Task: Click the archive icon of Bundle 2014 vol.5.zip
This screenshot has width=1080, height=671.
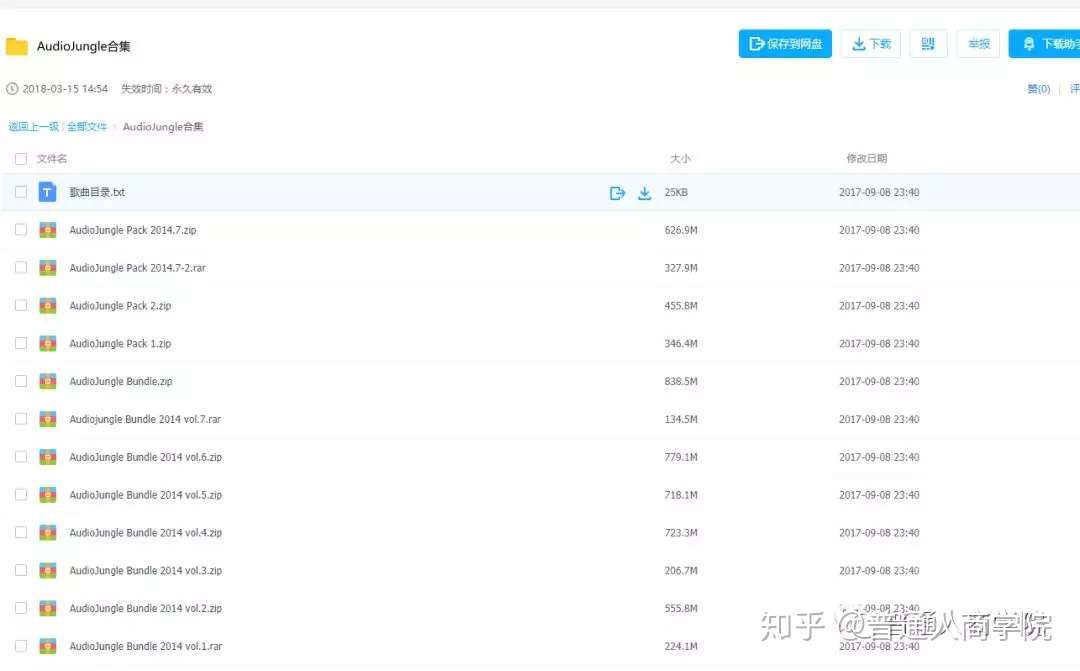Action: point(48,495)
